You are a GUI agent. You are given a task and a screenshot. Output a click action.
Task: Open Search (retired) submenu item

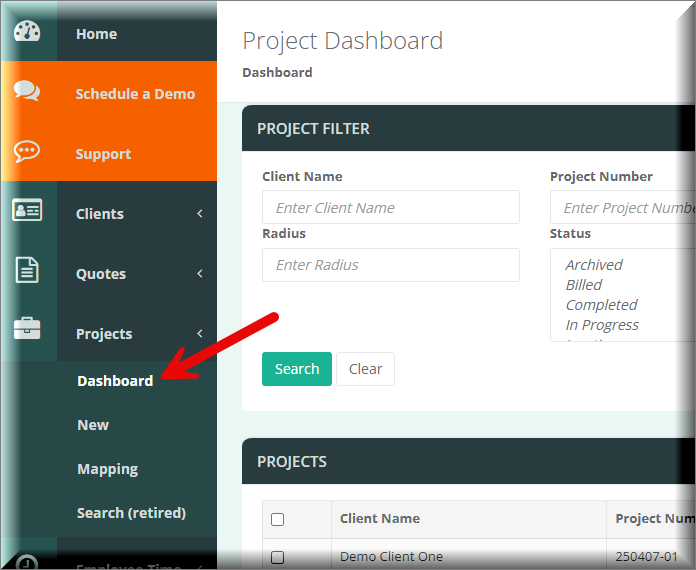[x=131, y=513]
